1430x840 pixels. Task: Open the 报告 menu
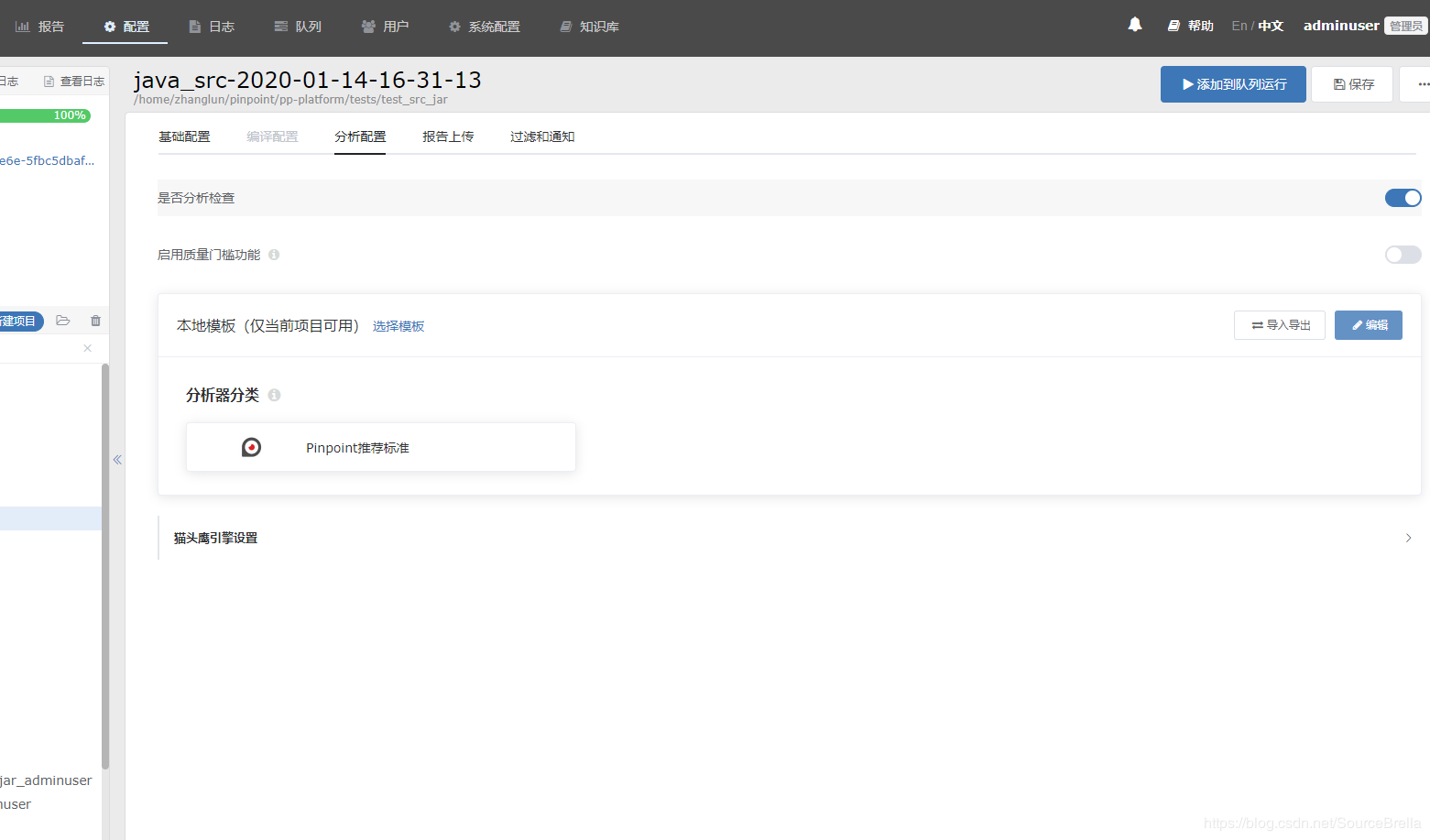pos(40,27)
